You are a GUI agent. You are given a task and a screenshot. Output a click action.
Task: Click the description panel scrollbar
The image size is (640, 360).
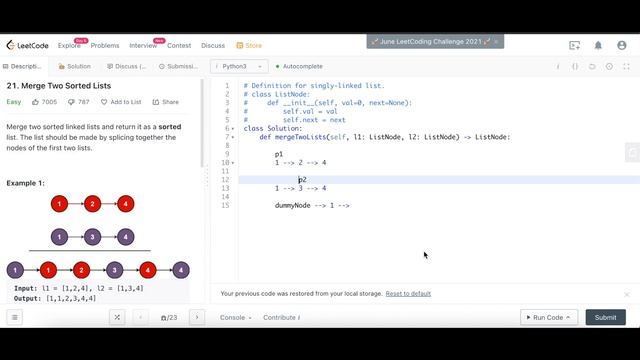202,123
